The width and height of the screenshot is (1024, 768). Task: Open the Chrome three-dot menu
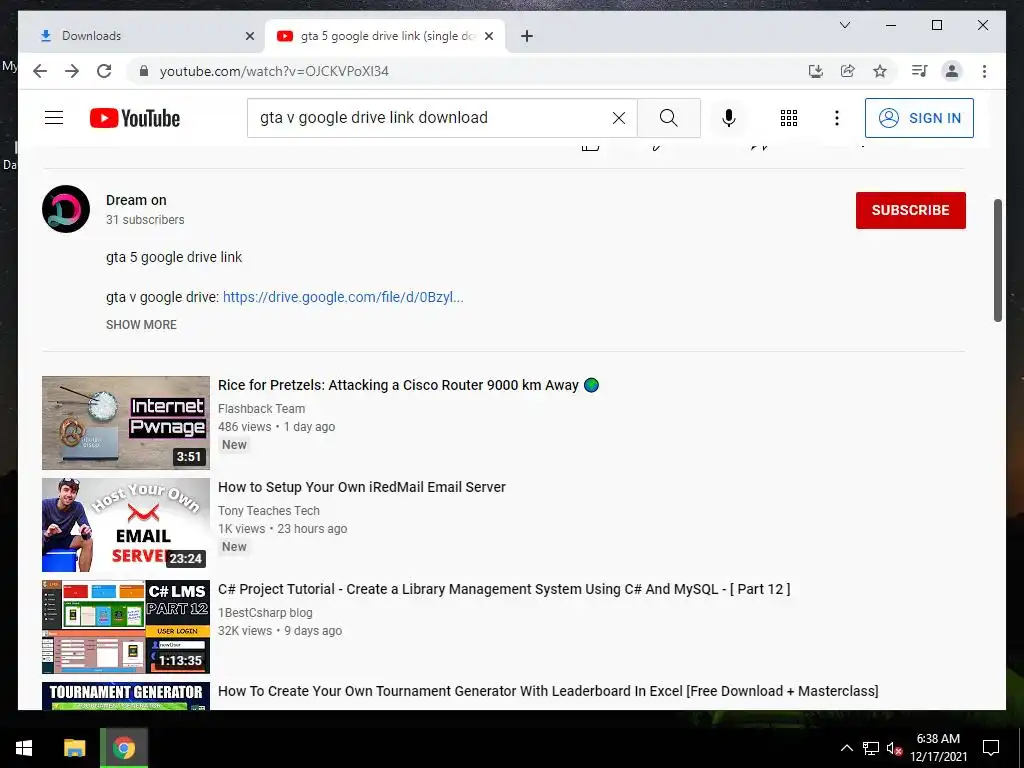[984, 71]
